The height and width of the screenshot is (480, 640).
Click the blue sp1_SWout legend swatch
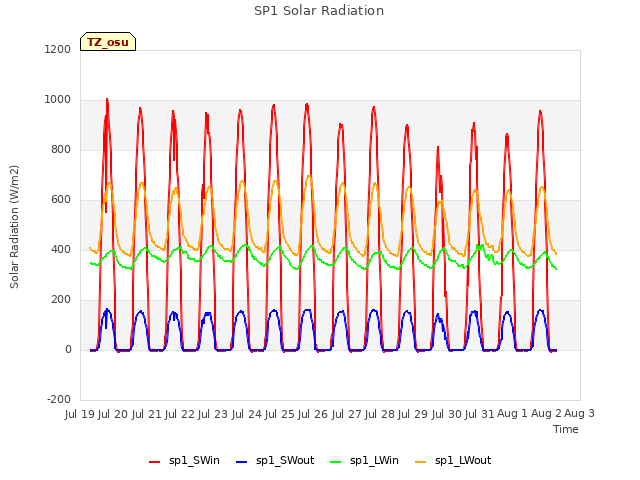[x=242, y=462]
